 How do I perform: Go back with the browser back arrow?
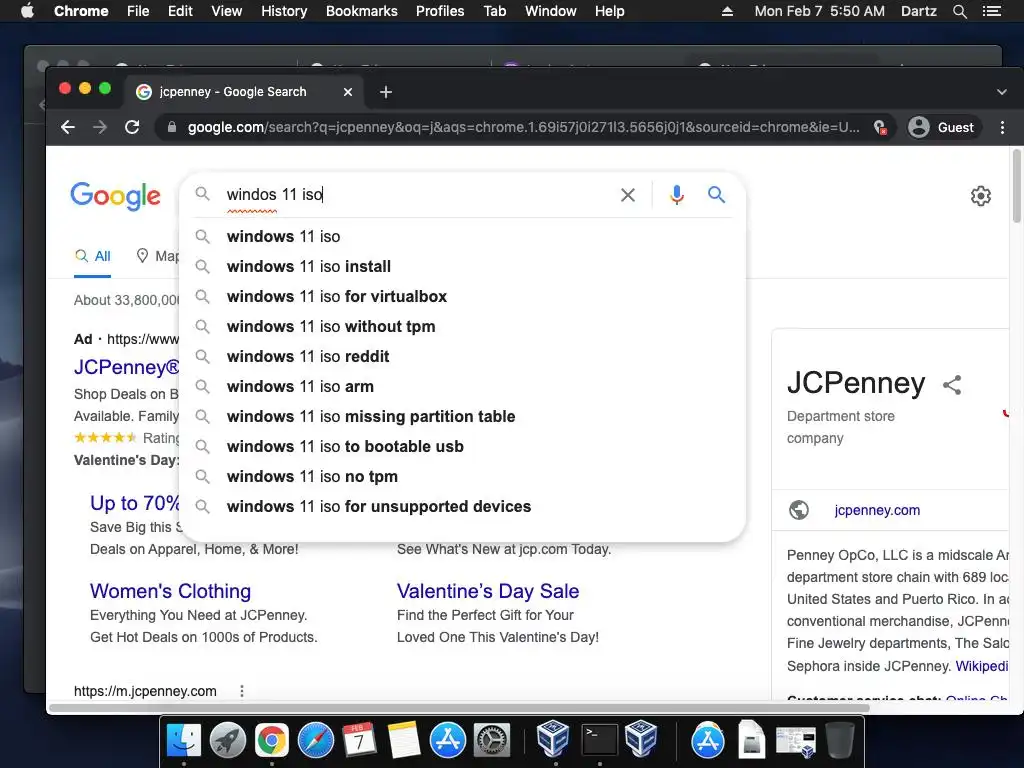[68, 127]
